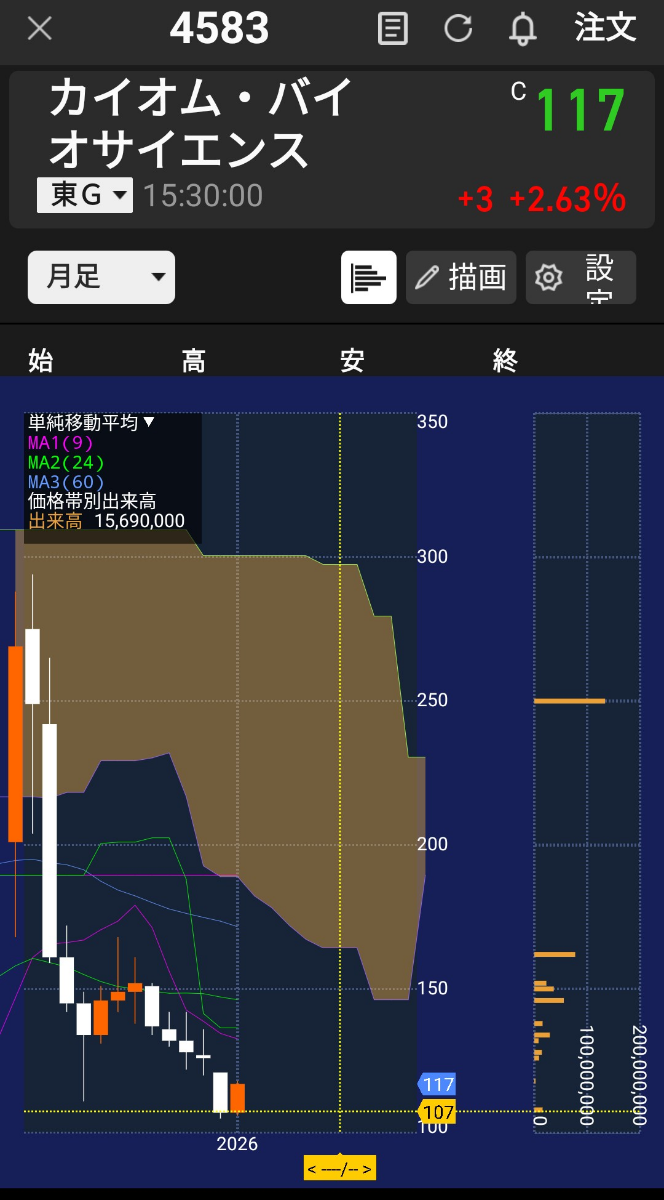Open the alert bell icon
The height and width of the screenshot is (1200, 664).
click(x=522, y=29)
